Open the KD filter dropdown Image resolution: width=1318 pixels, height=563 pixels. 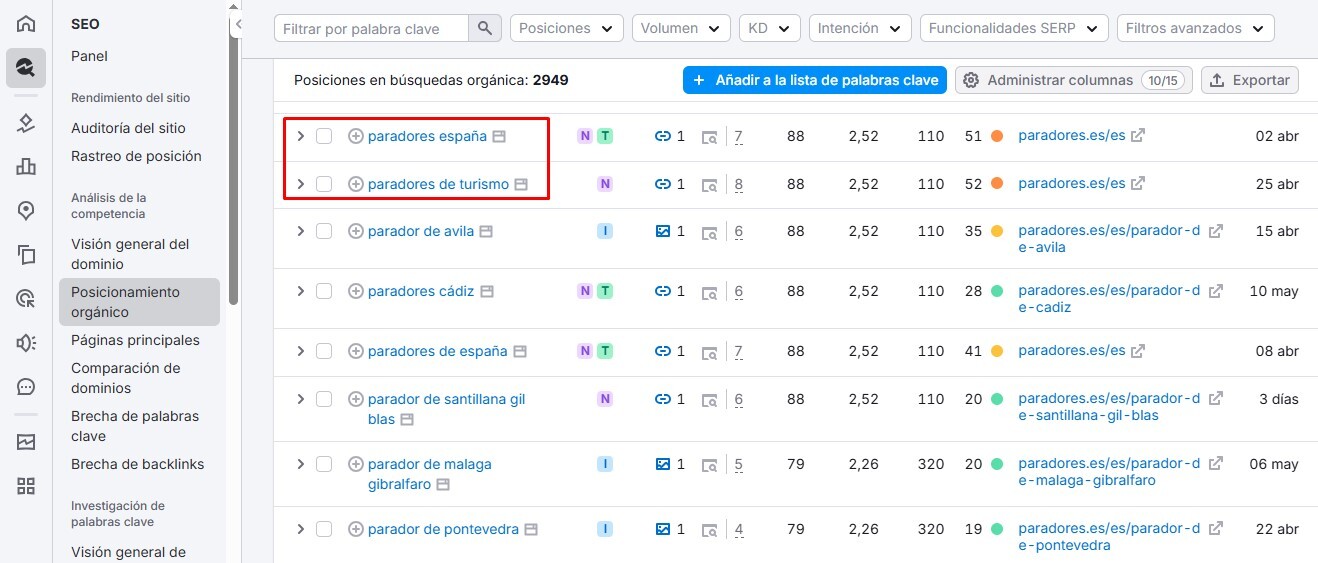point(770,28)
